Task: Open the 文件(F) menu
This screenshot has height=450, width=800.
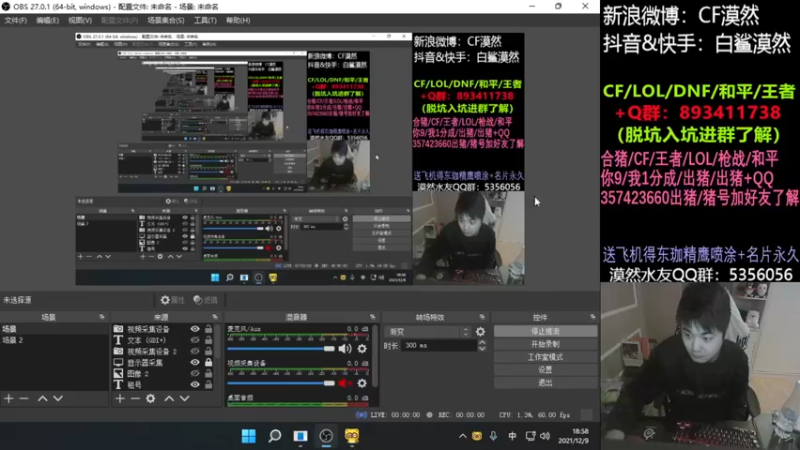Action: click(15, 20)
